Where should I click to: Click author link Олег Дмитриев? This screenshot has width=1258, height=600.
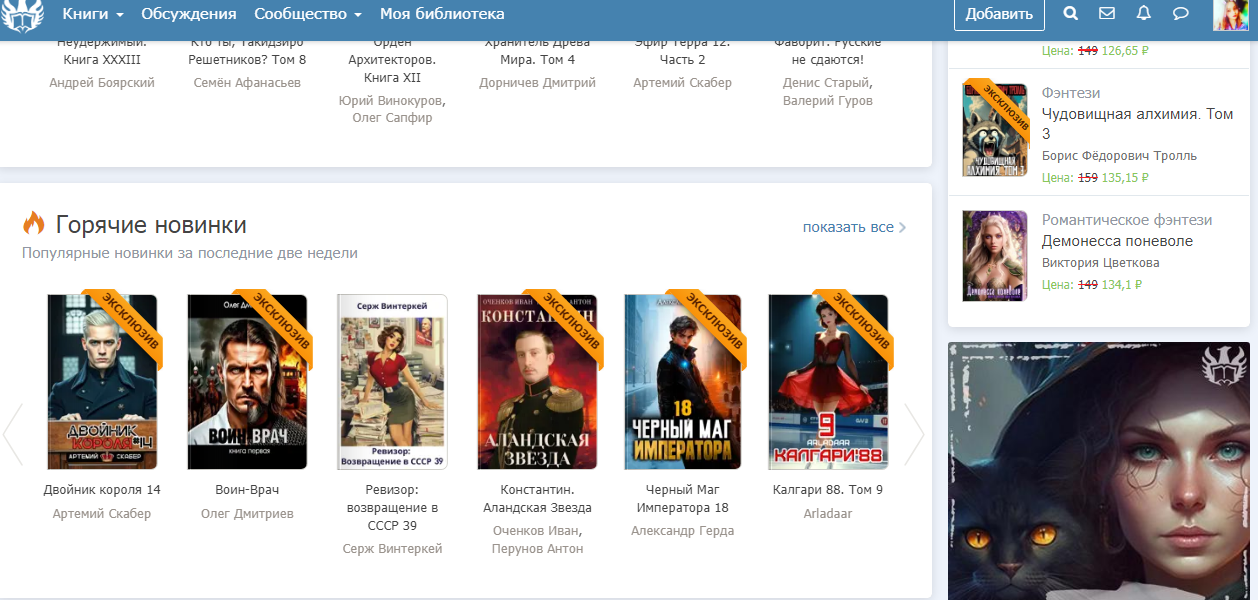click(247, 514)
